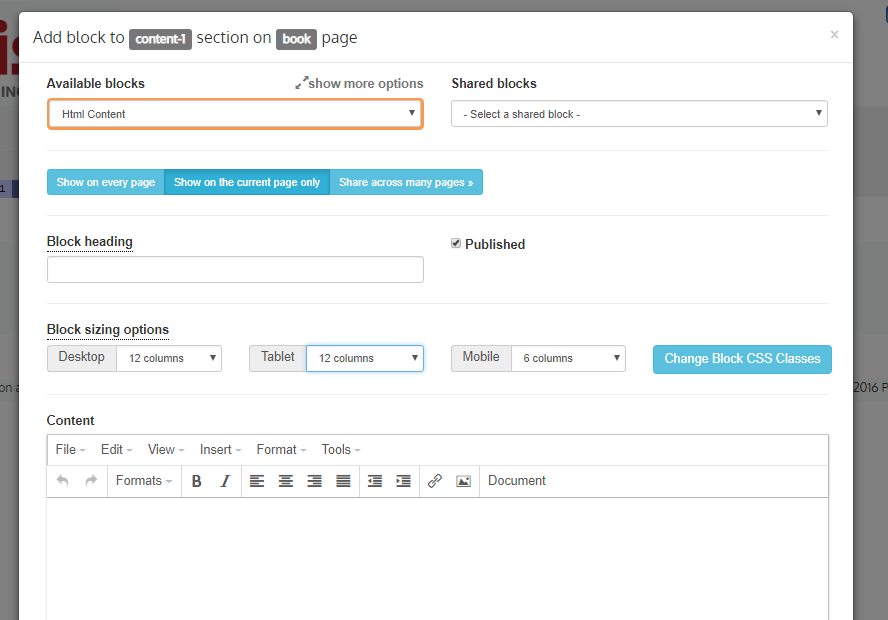The width and height of the screenshot is (888, 620).
Task: Uncheck the Published checkbox
Action: pyautogui.click(x=456, y=243)
